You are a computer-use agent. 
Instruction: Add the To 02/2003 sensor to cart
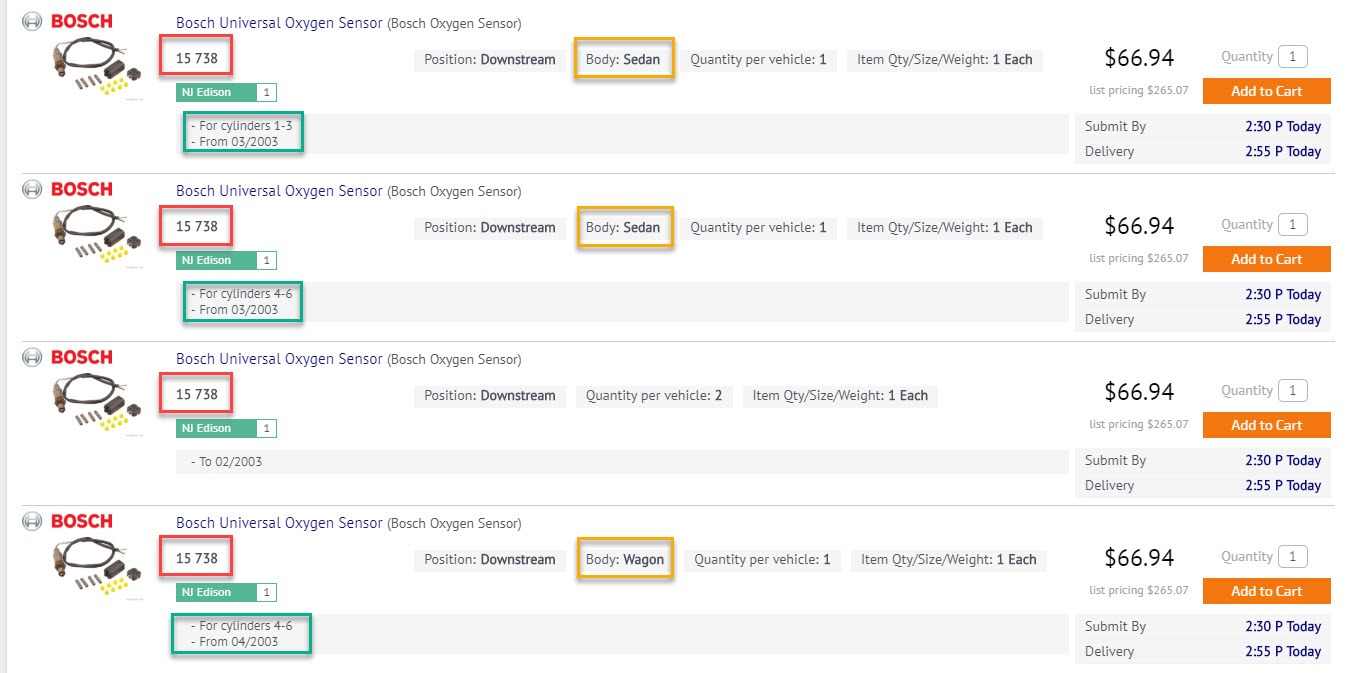point(1266,425)
